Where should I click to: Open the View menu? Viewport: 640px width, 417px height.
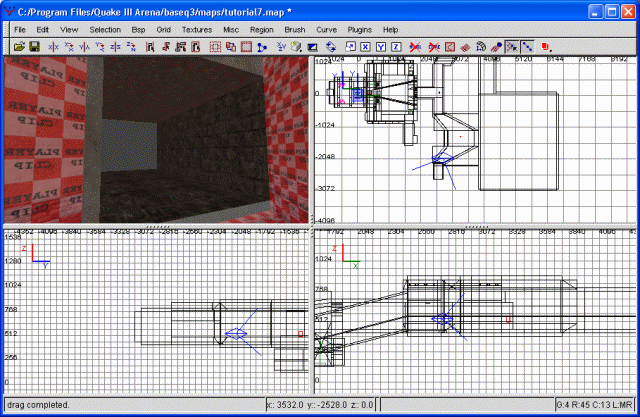tap(69, 30)
